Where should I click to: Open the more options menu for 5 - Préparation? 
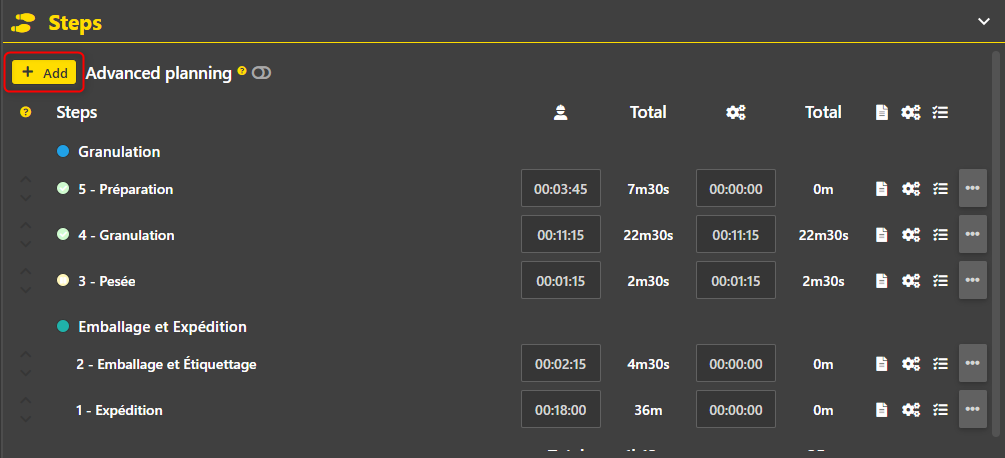click(x=972, y=188)
